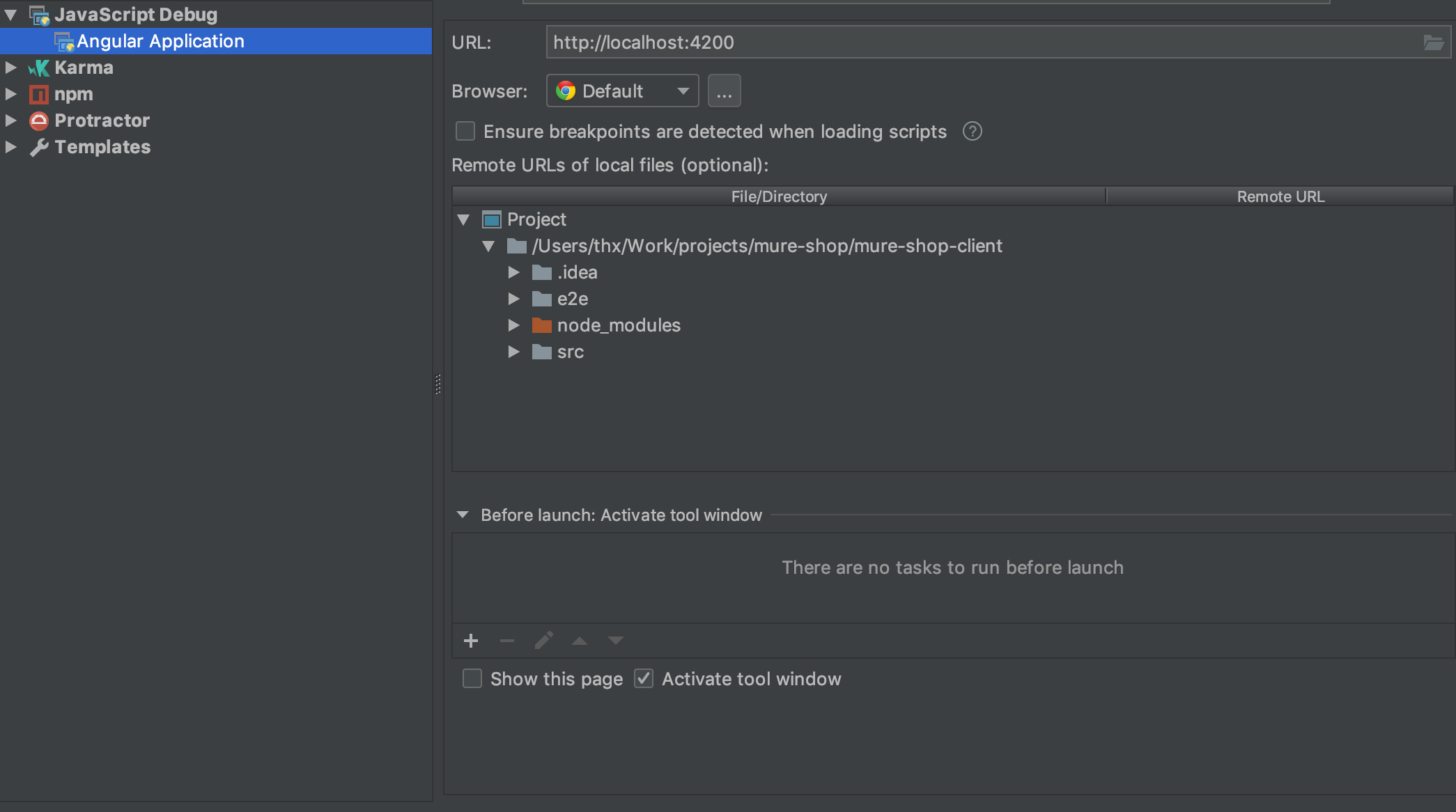The height and width of the screenshot is (812, 1456).
Task: Collapse the Before launch section
Action: [463, 515]
